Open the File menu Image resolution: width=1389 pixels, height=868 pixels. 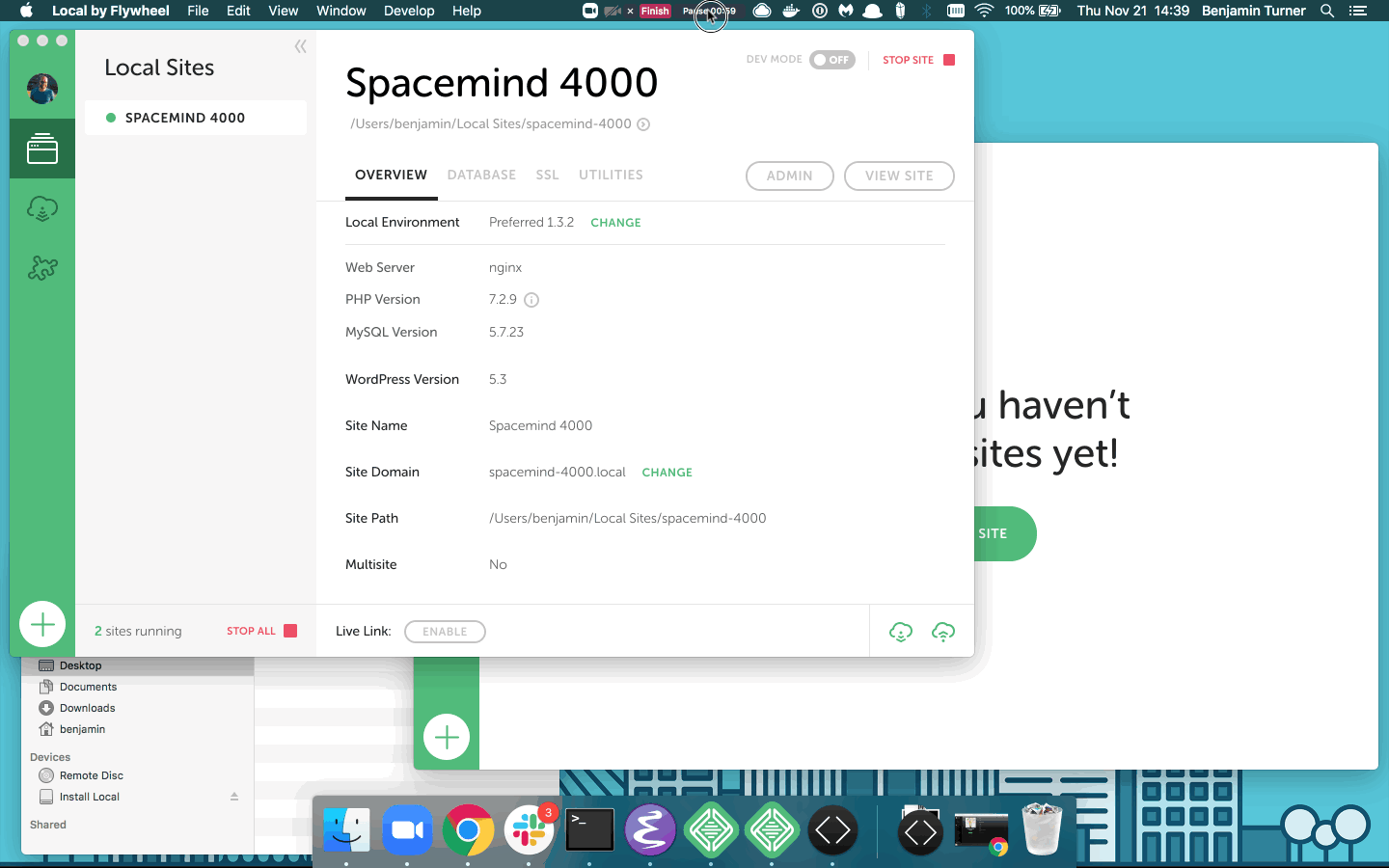click(x=198, y=11)
